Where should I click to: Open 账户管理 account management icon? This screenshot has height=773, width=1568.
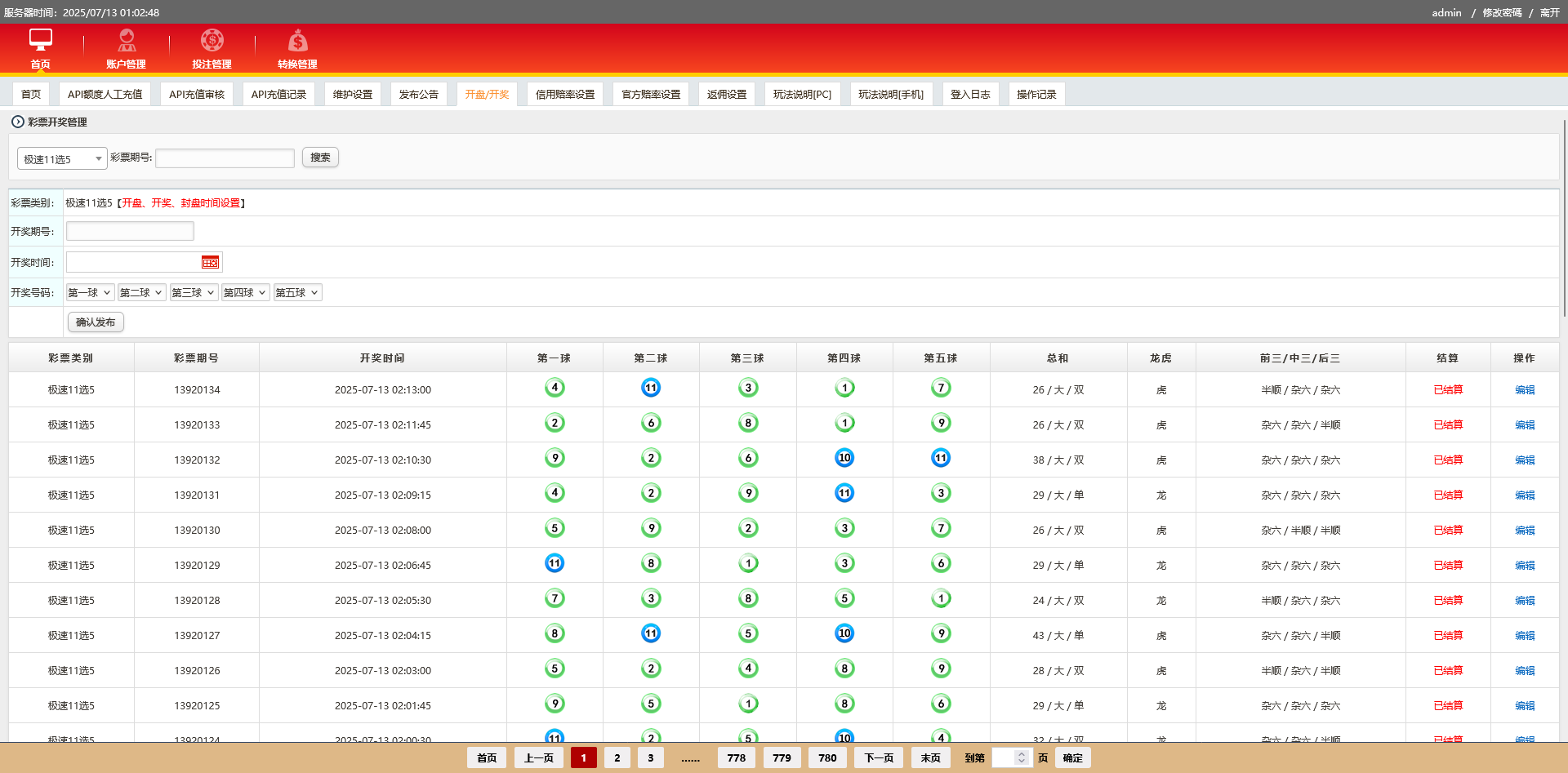(127, 39)
